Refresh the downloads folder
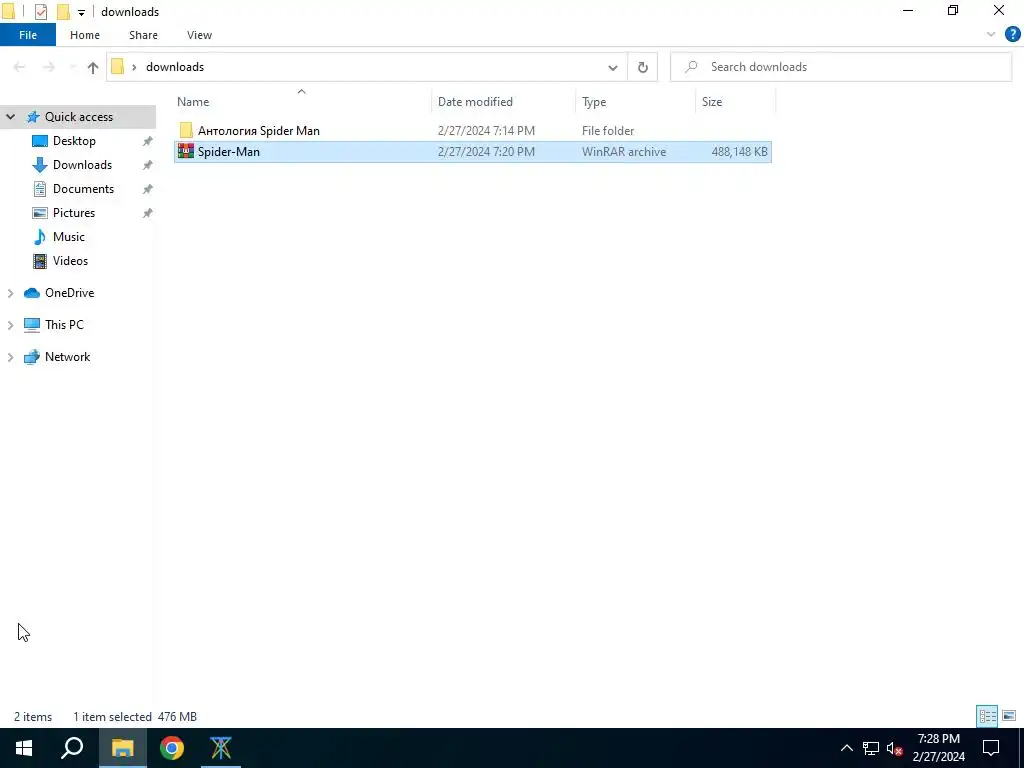1024x768 pixels. click(643, 67)
